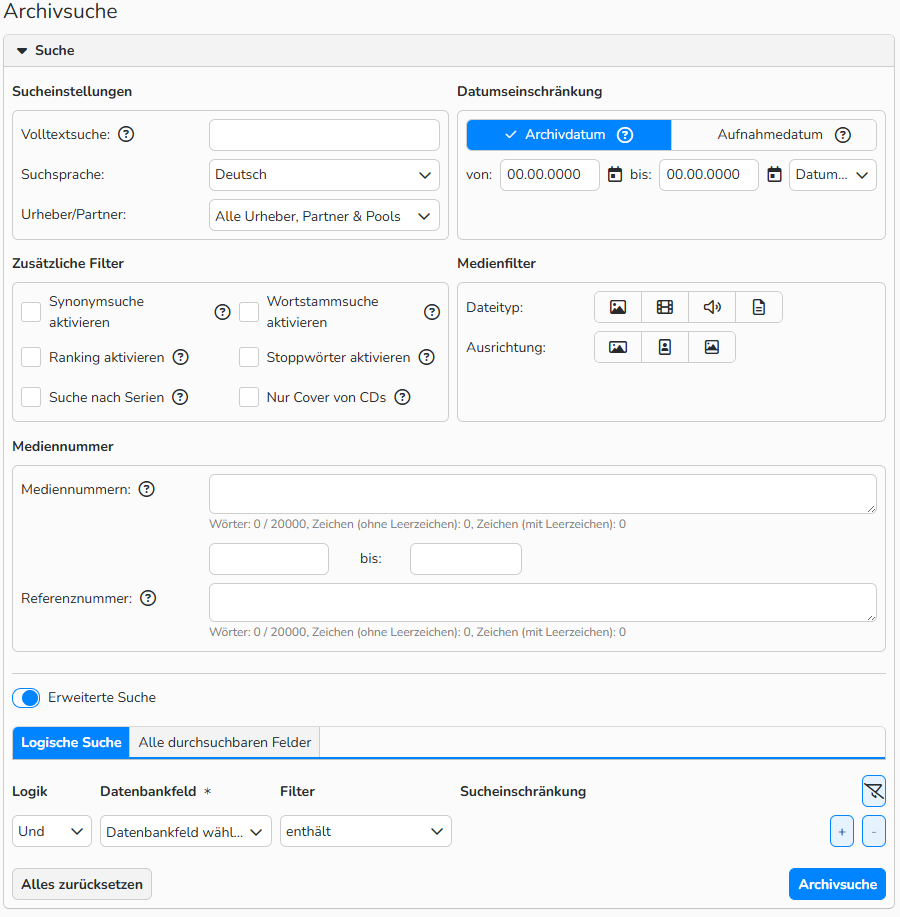Show help for Wortstammsuche aktivieren

[432, 312]
